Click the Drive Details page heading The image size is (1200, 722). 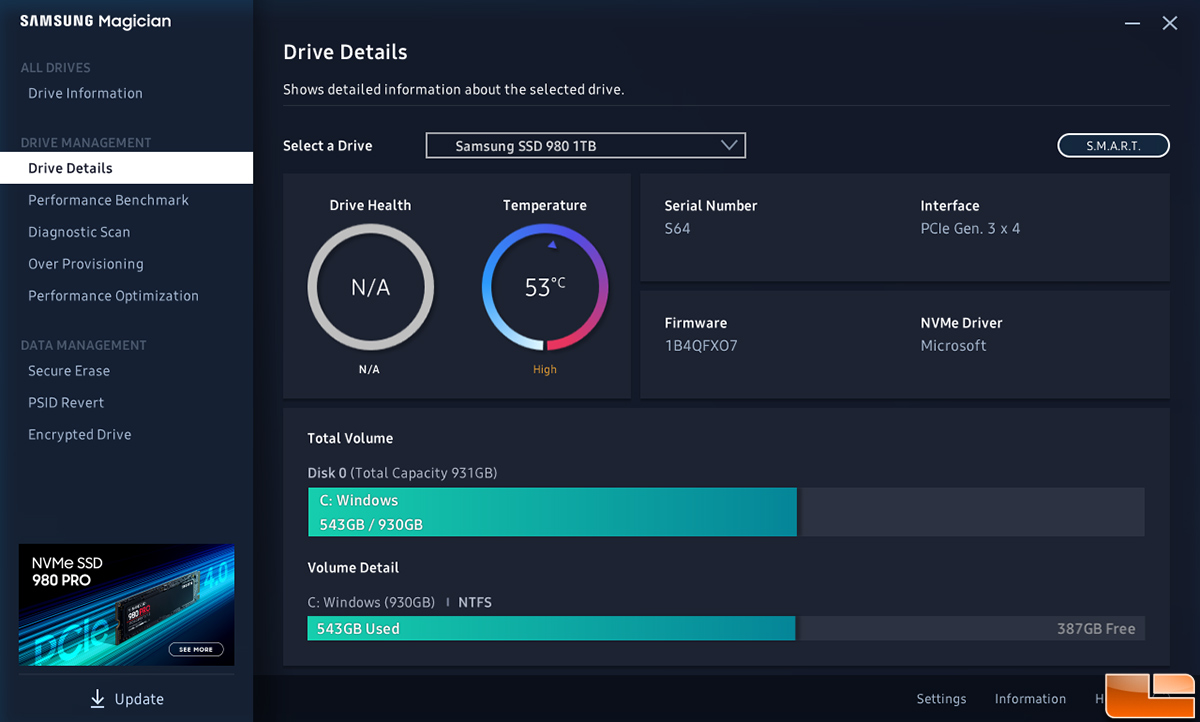coord(345,52)
